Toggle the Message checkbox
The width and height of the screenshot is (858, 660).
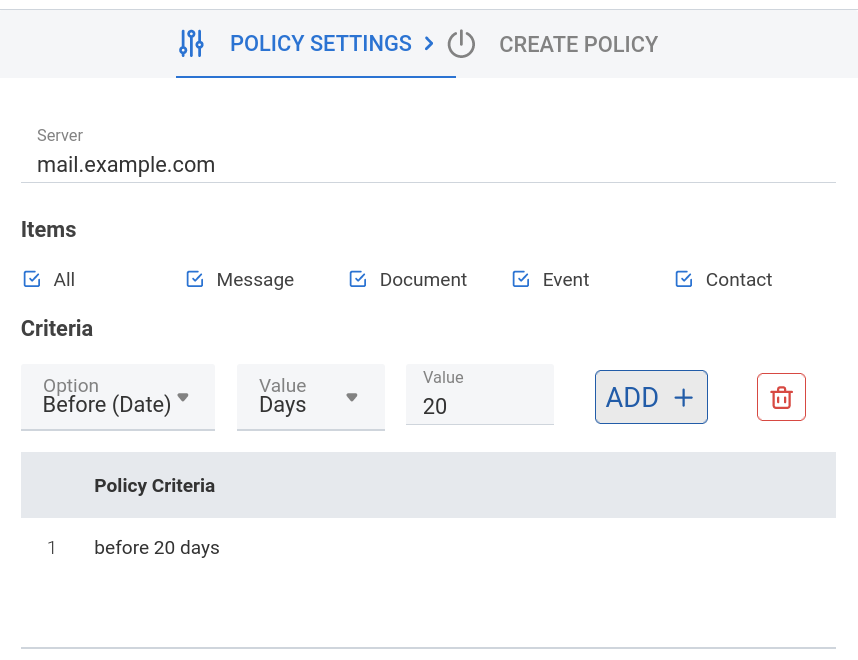(x=195, y=279)
